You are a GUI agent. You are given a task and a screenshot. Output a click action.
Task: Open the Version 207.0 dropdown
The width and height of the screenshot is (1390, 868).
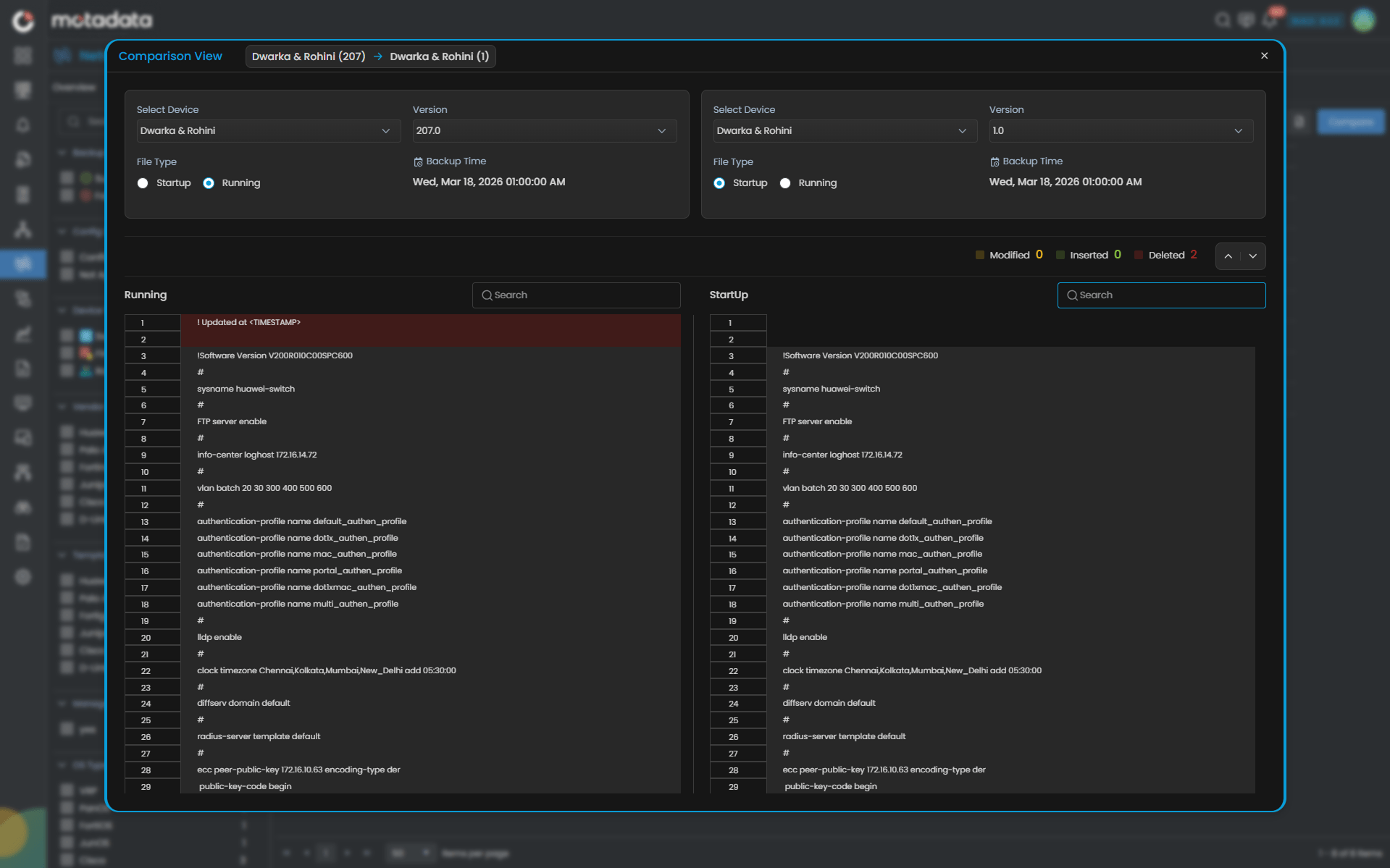click(x=543, y=131)
